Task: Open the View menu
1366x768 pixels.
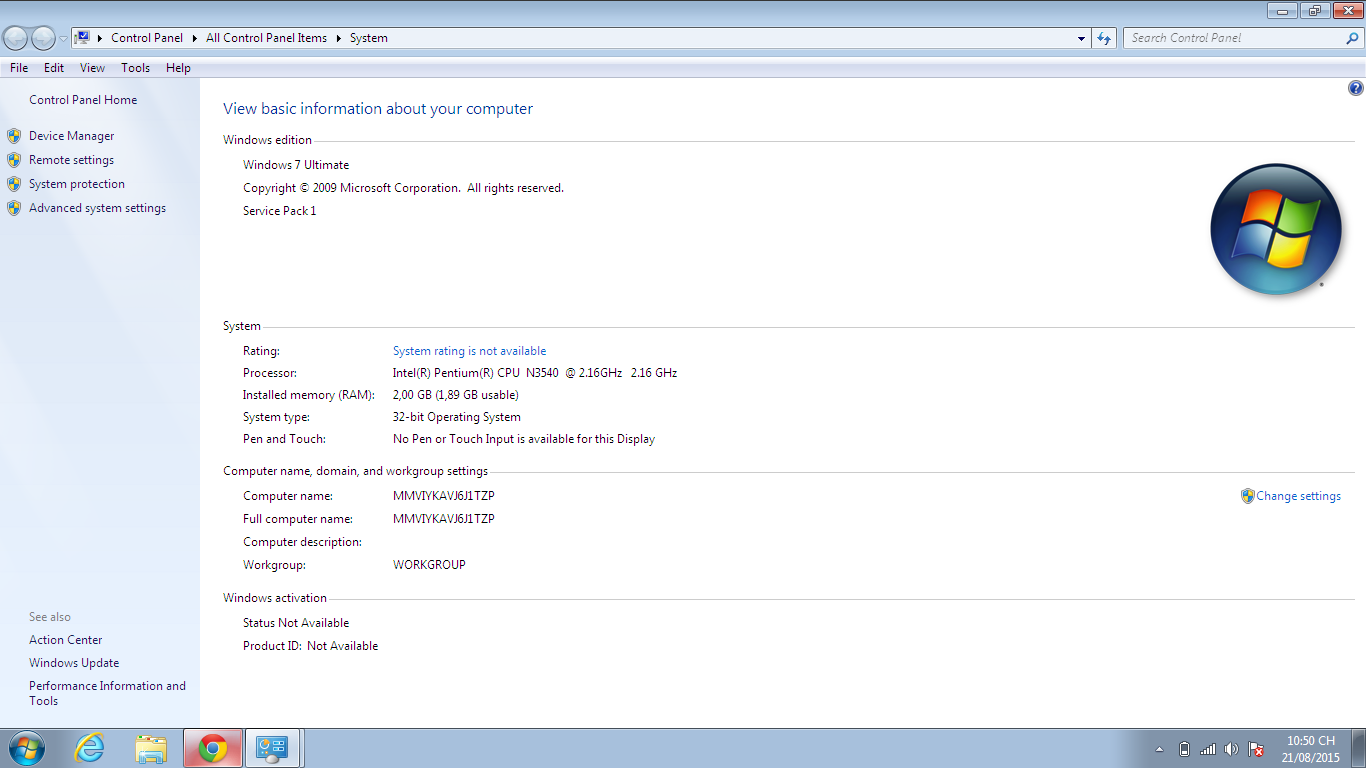Action: click(x=92, y=68)
